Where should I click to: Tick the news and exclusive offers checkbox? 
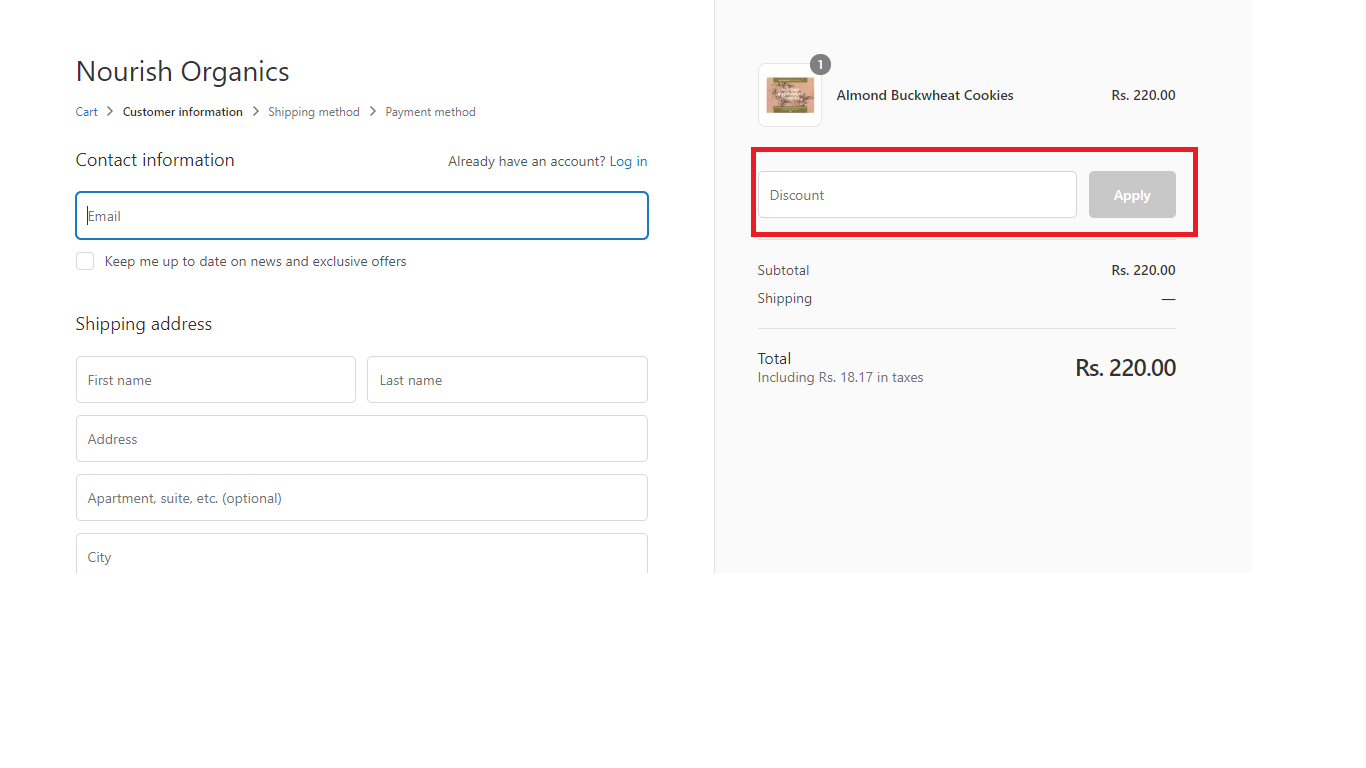[x=85, y=261]
